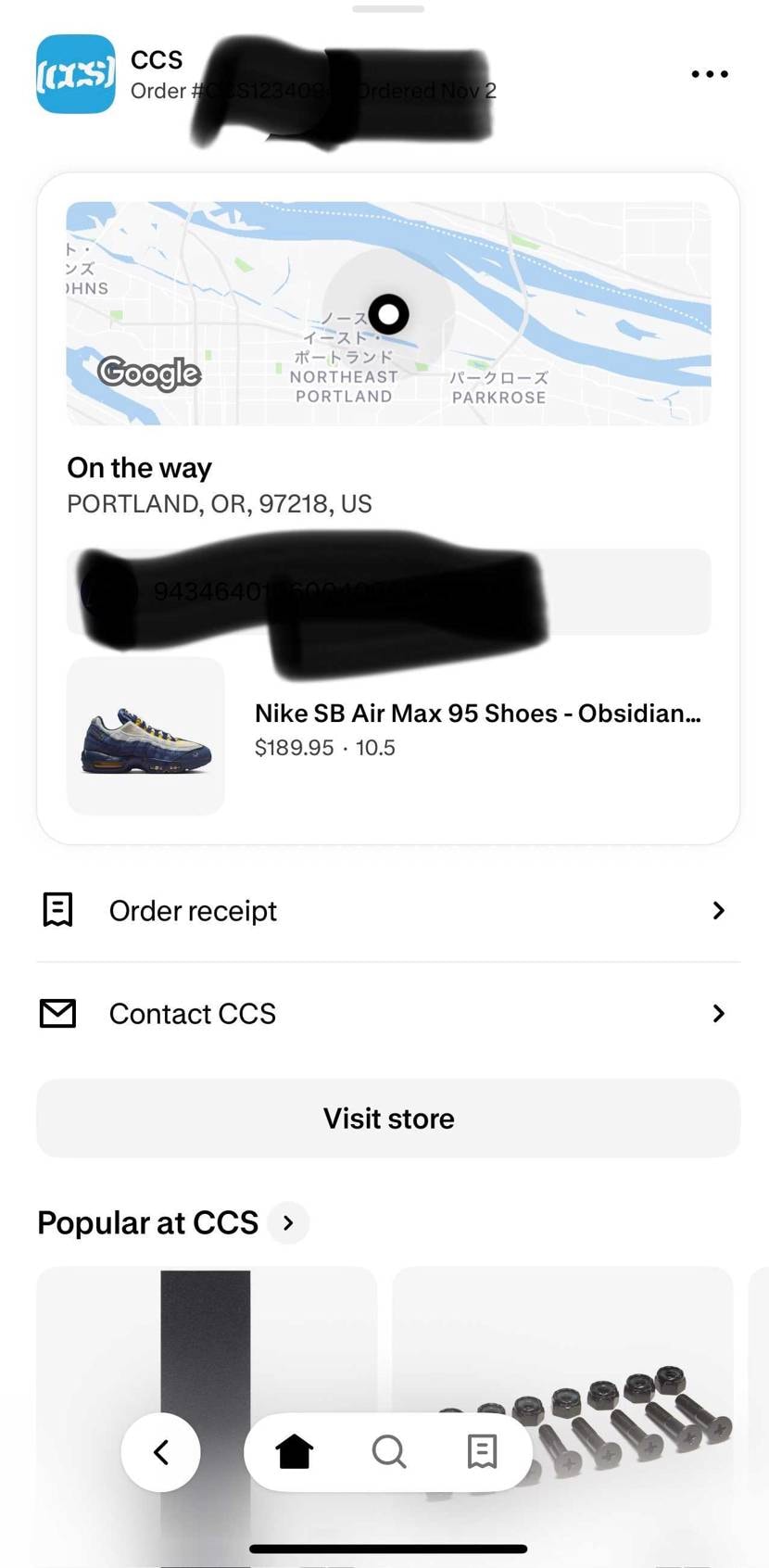Open the Popular at CCS heading link
769x1568 pixels.
(x=148, y=1222)
